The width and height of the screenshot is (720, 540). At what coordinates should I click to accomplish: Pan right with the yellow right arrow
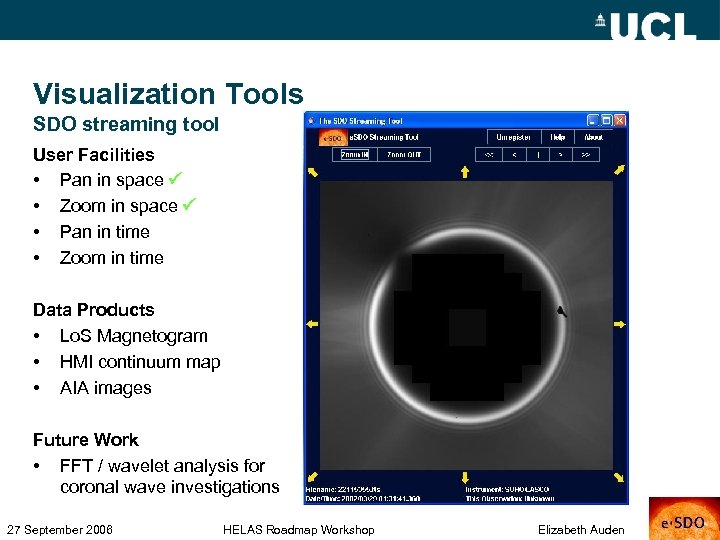pos(619,324)
